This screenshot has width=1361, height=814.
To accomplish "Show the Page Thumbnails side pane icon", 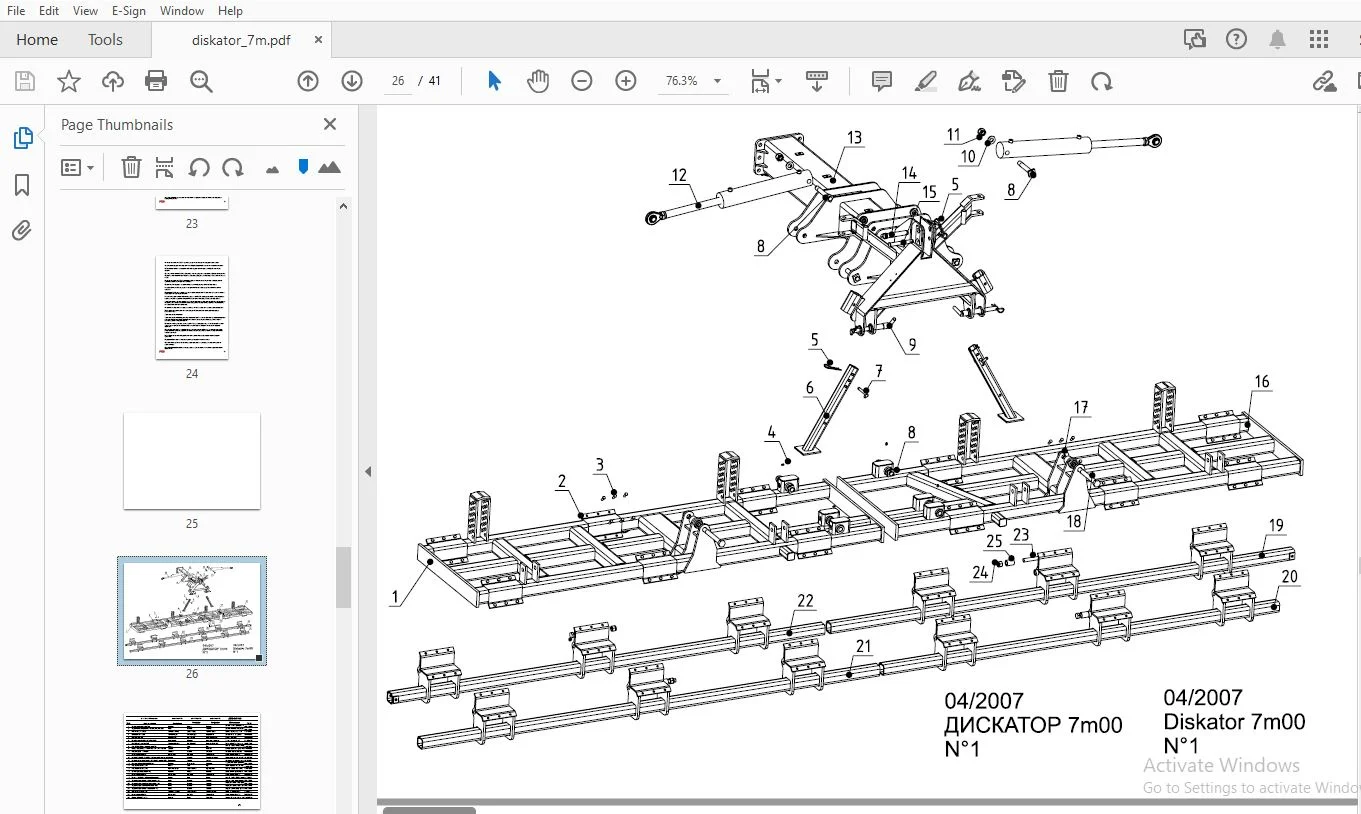I will tap(22, 138).
